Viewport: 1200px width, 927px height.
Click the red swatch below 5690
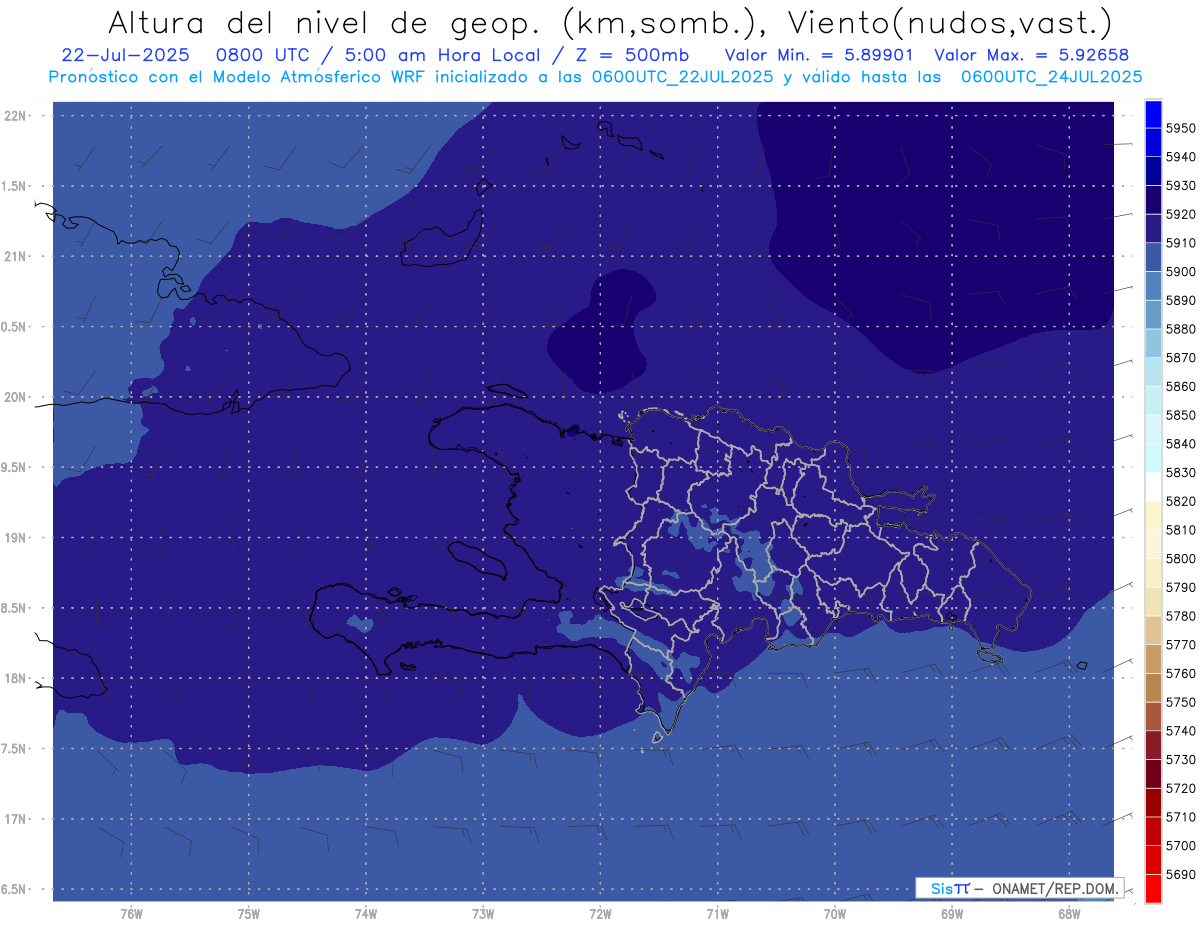coord(1153,888)
